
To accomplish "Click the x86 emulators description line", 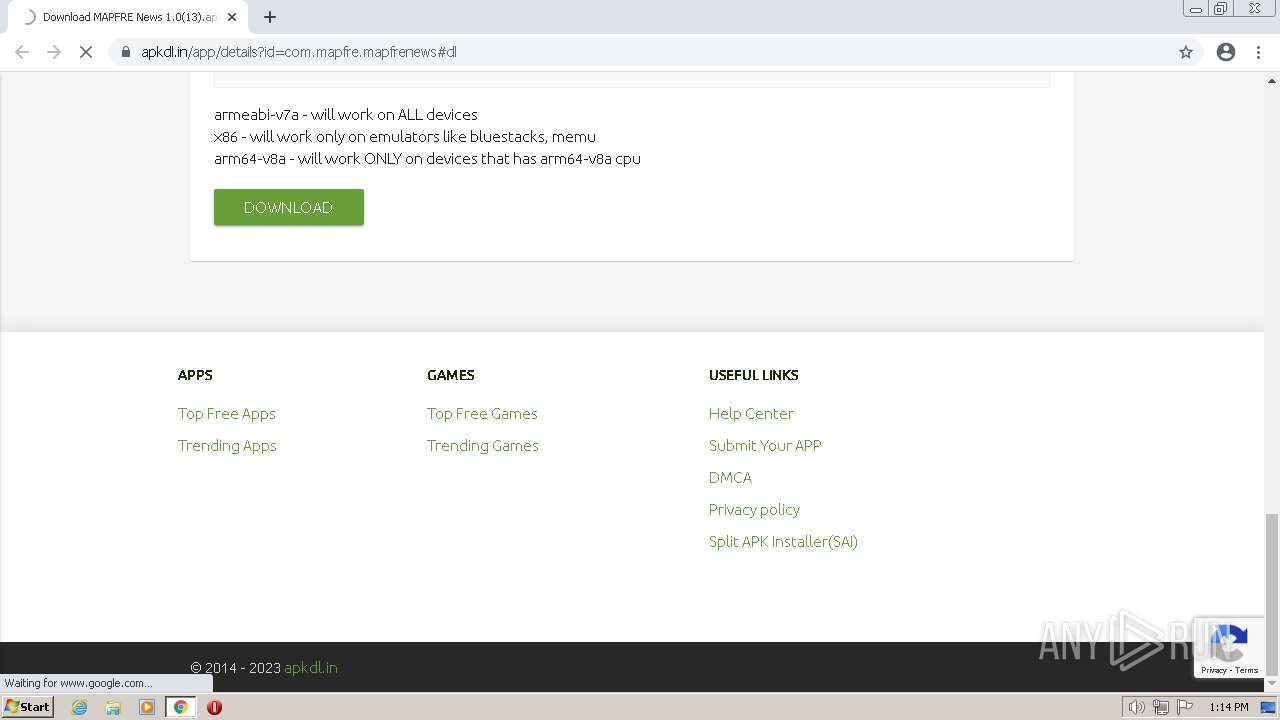I will (x=405, y=136).
